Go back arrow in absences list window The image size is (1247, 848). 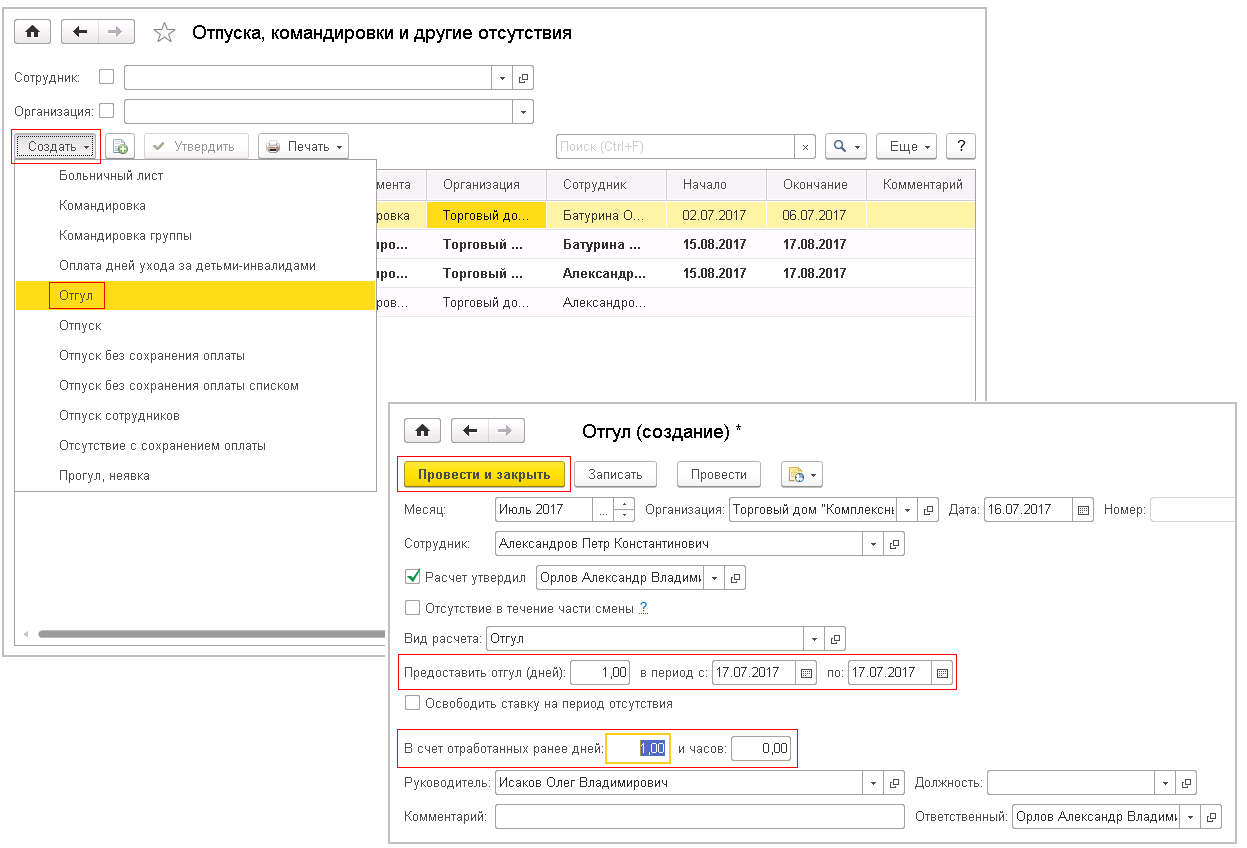(x=79, y=32)
